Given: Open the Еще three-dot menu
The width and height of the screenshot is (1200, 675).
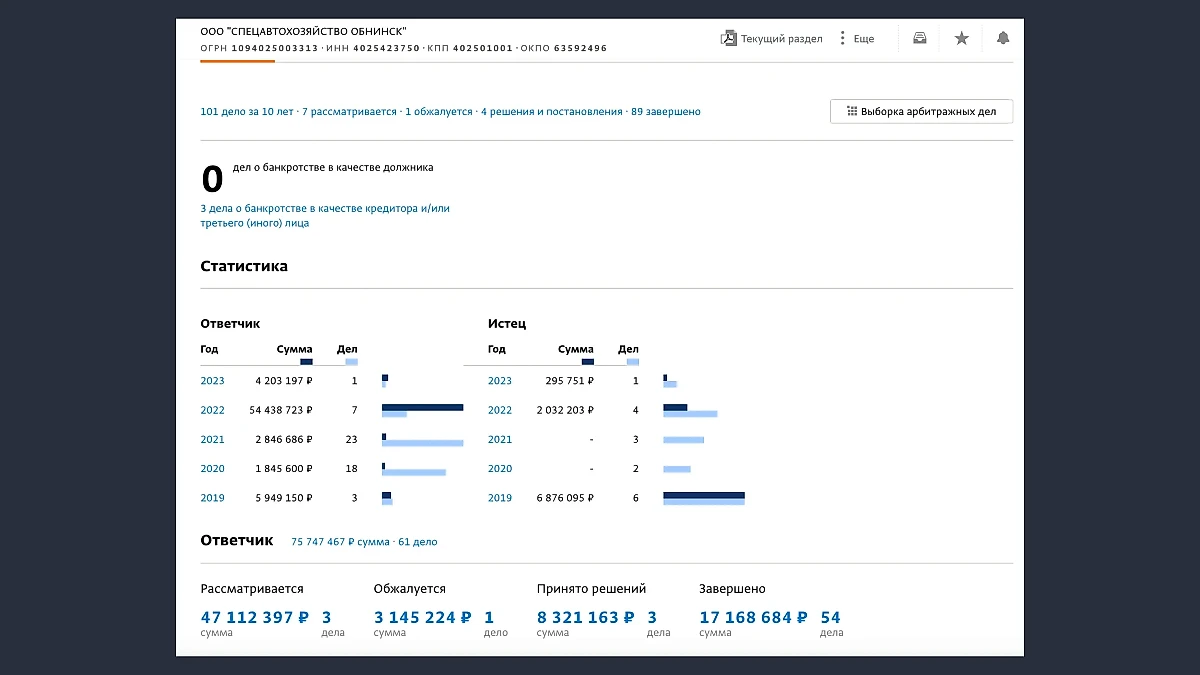Looking at the screenshot, I should point(842,39).
